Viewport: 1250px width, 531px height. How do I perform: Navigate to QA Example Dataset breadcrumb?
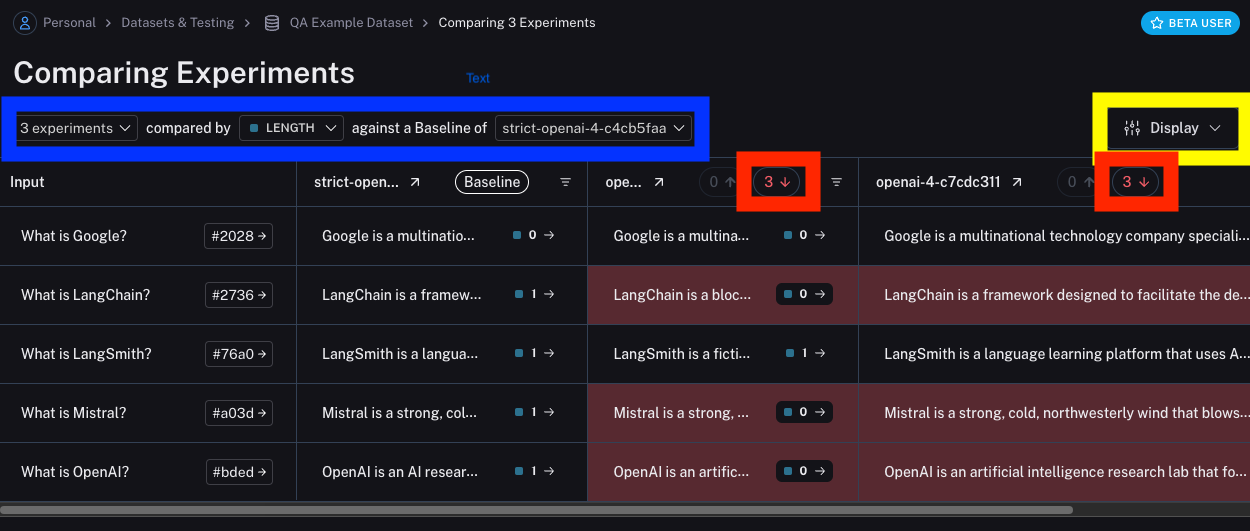pyautogui.click(x=351, y=22)
